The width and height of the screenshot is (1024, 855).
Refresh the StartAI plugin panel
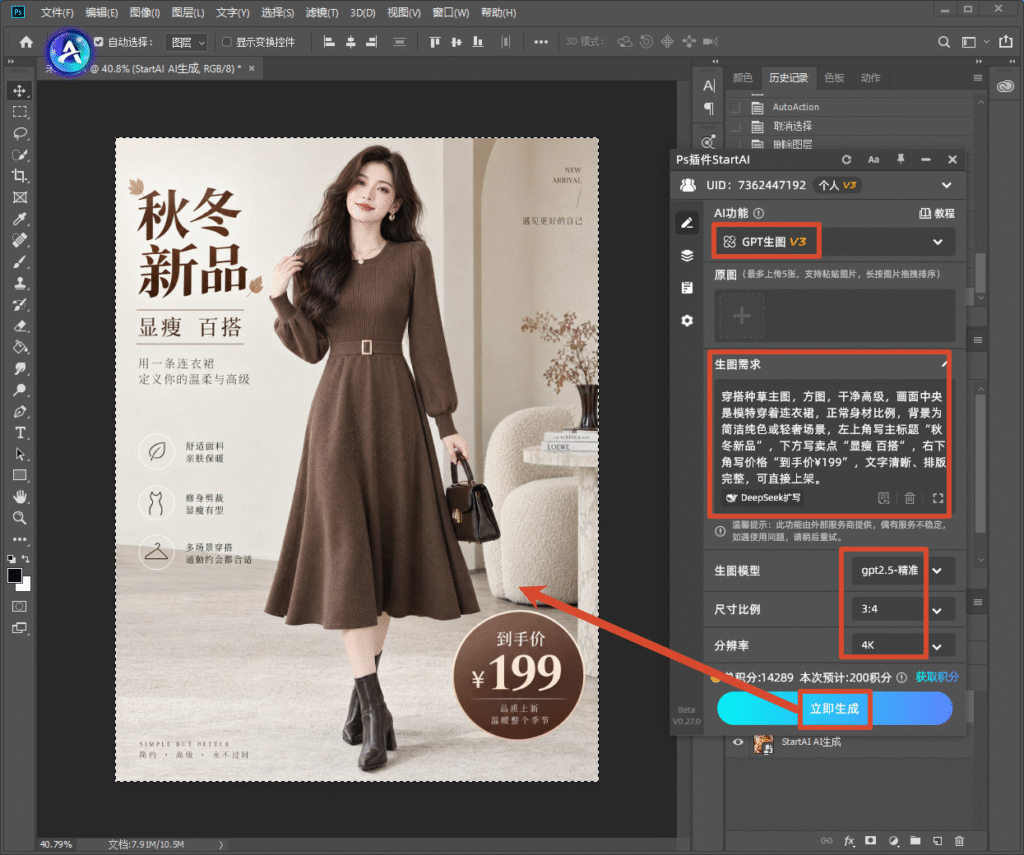(846, 159)
